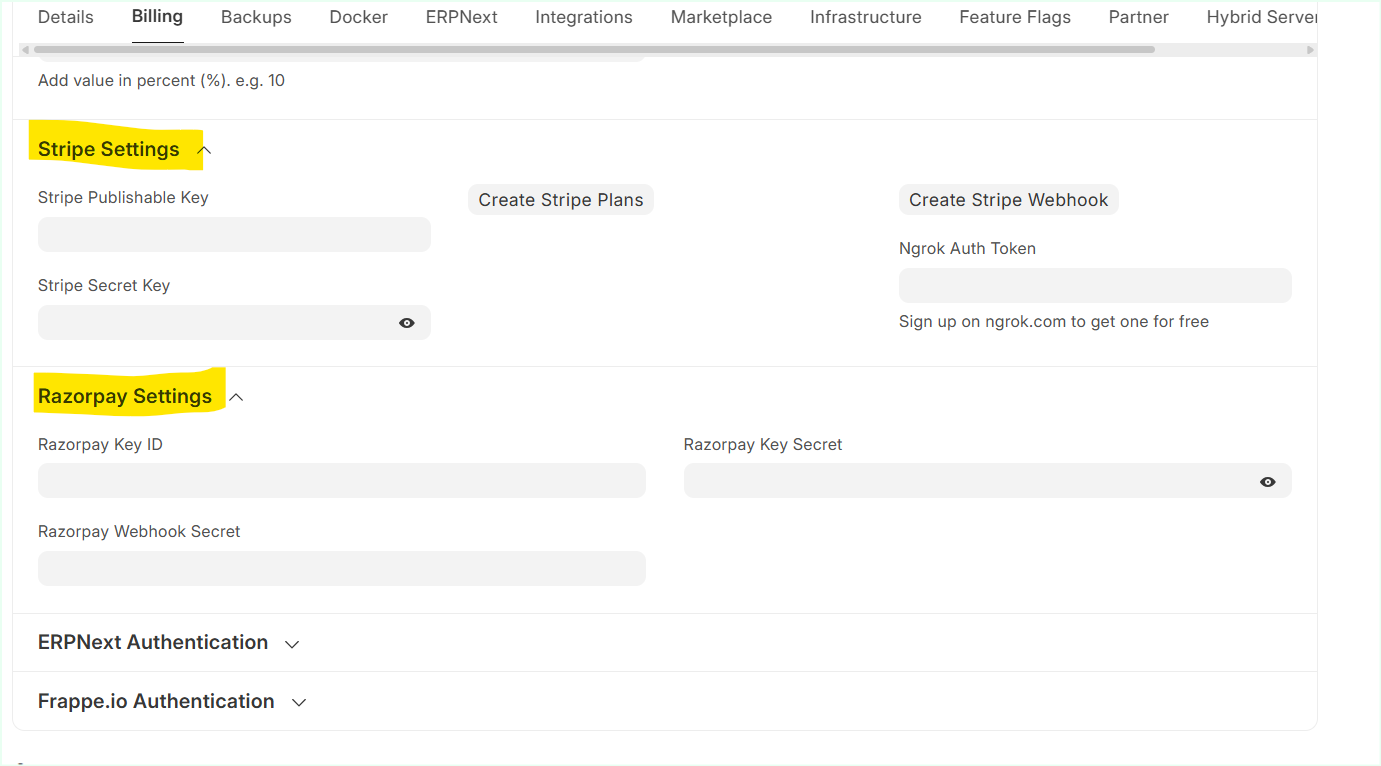Click the Frappe.io Authentication heading text
Viewport: 1381px width, 766px height.
(x=156, y=701)
